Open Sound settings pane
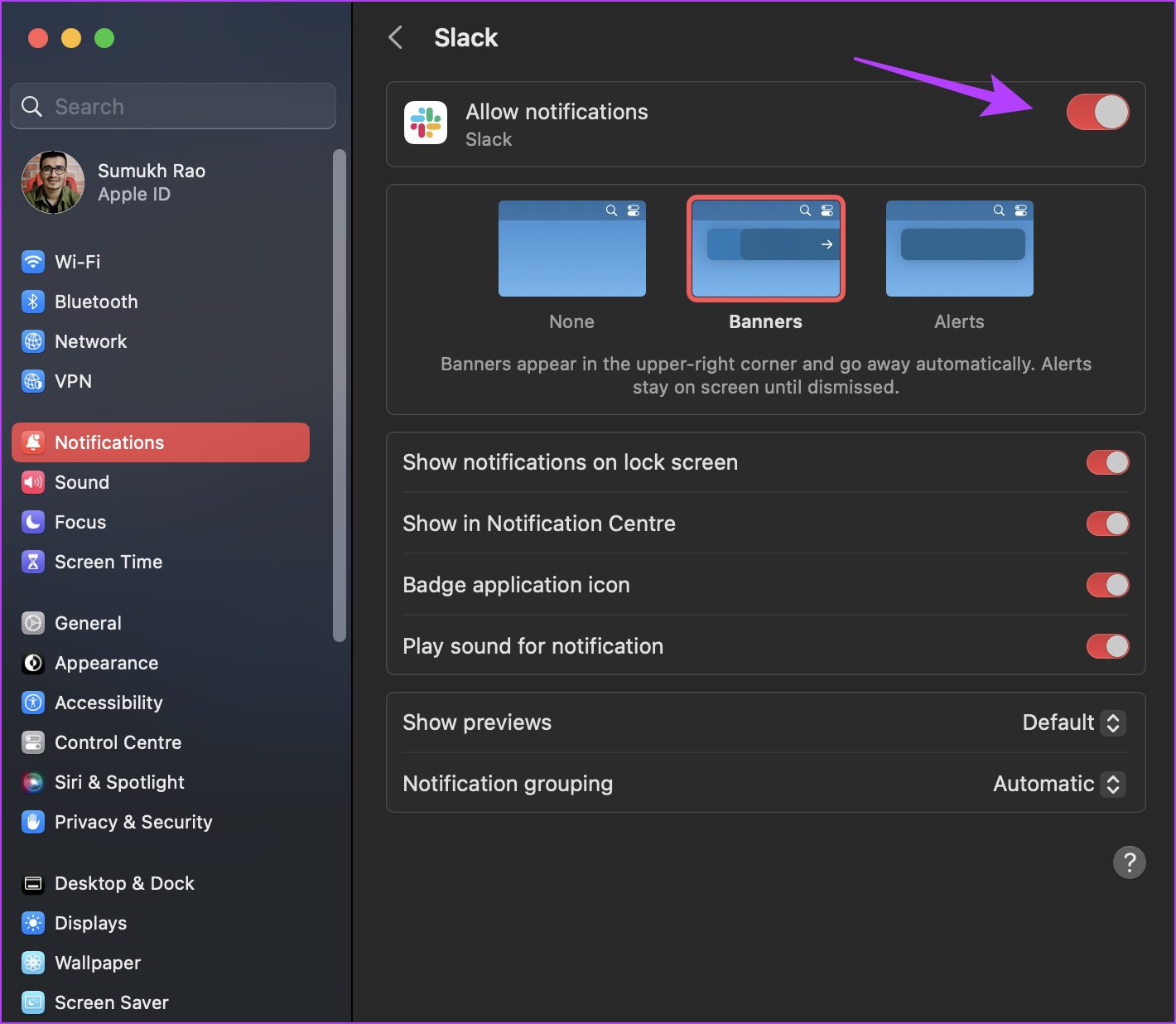This screenshot has width=1176, height=1024. (161, 482)
